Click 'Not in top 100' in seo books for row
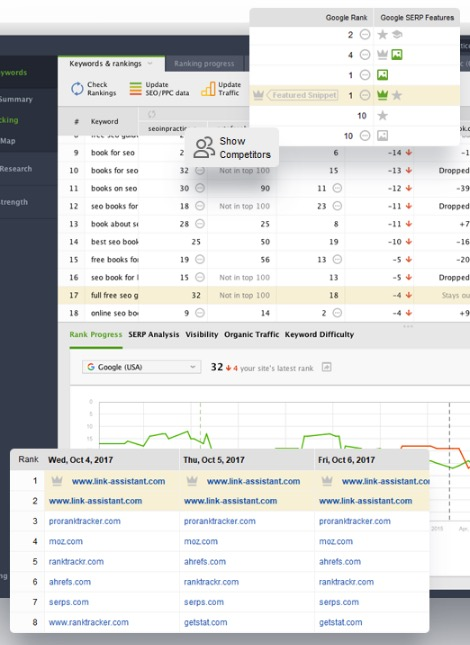The width and height of the screenshot is (470, 645). [x=244, y=206]
